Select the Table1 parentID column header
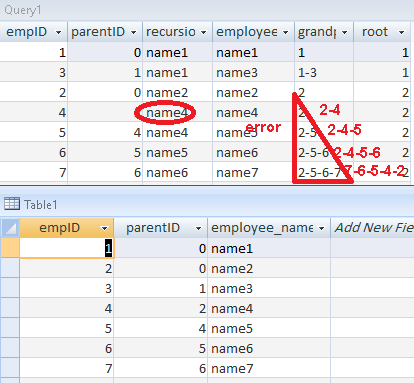The width and height of the screenshot is (414, 383). pos(160,228)
